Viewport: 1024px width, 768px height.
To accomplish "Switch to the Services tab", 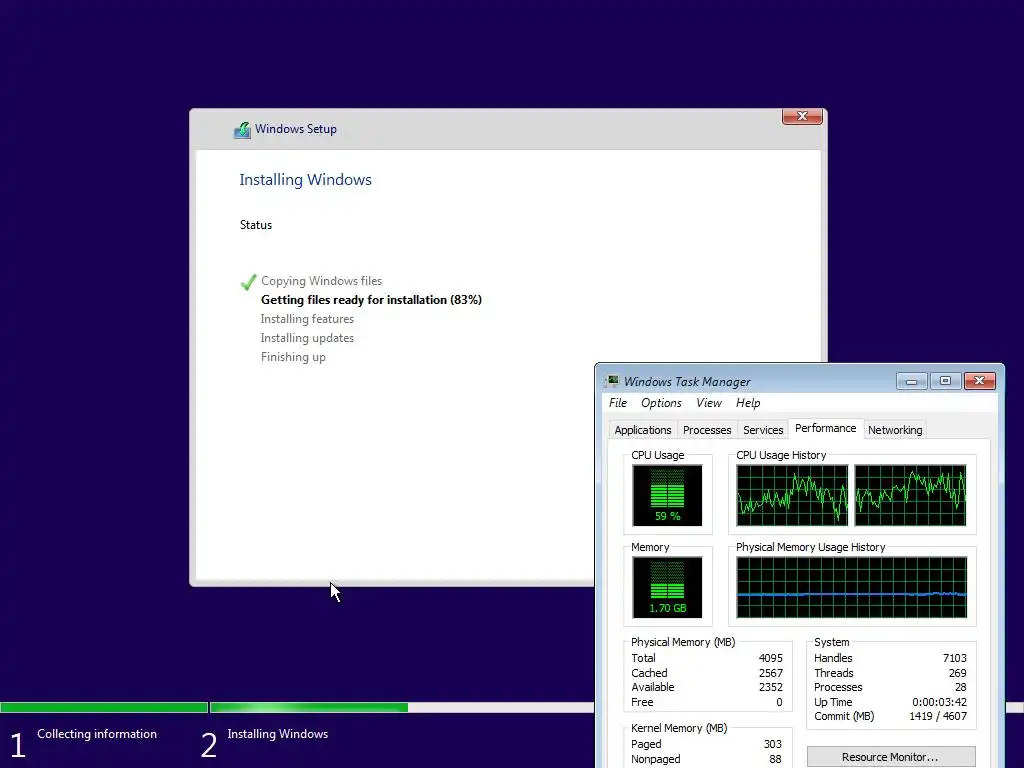I will pos(763,430).
